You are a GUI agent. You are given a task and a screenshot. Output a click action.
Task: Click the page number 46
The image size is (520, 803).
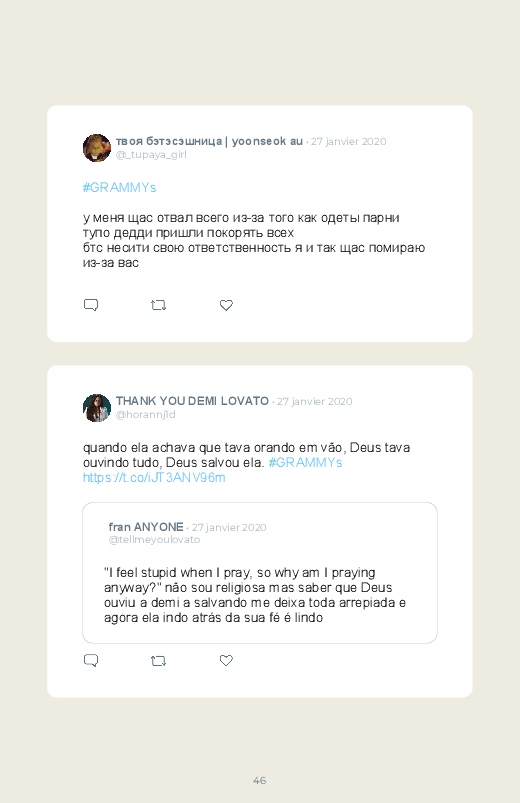260,780
